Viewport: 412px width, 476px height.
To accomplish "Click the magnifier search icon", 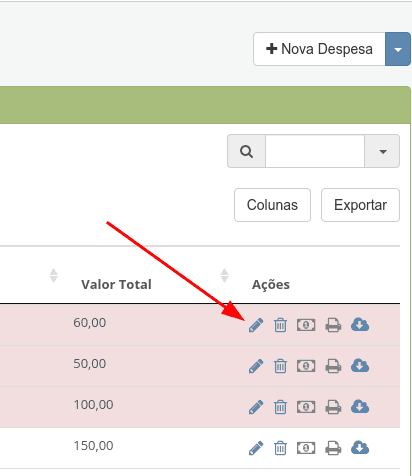I will tap(246, 151).
